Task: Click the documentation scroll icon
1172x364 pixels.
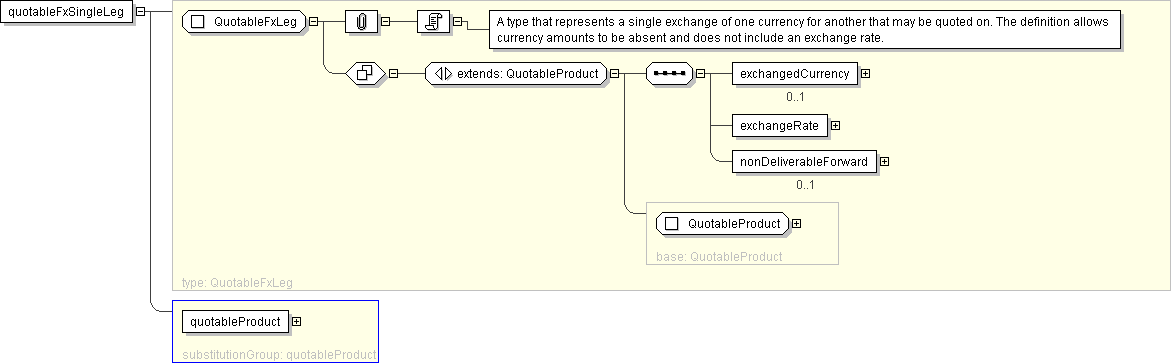Action: (x=433, y=22)
